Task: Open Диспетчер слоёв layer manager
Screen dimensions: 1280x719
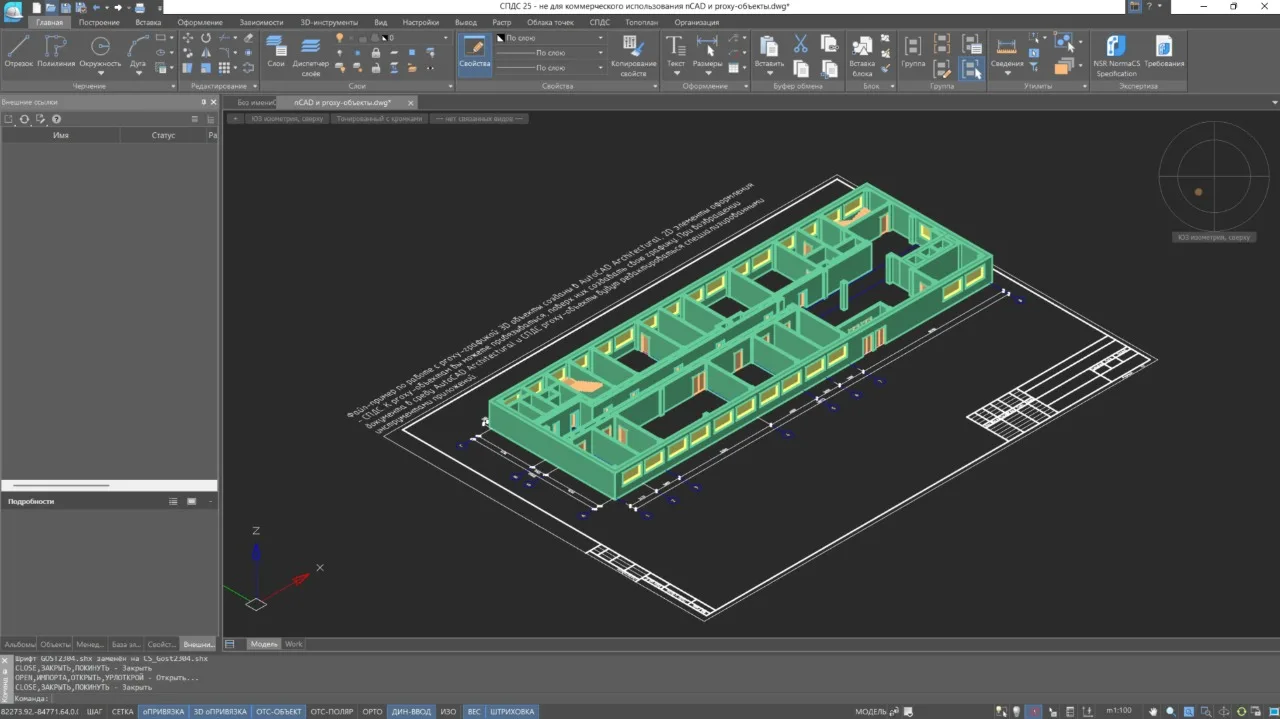Action: click(x=311, y=55)
